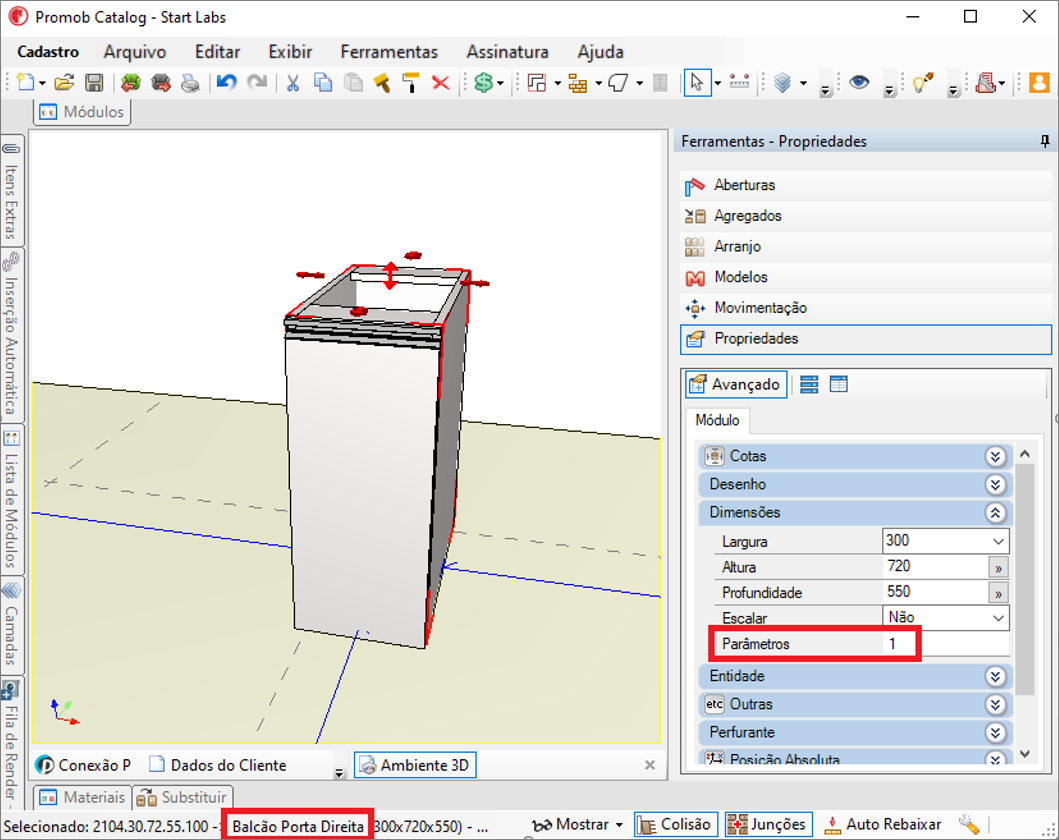
Task: Click the Open folder icon
Action: click(64, 83)
